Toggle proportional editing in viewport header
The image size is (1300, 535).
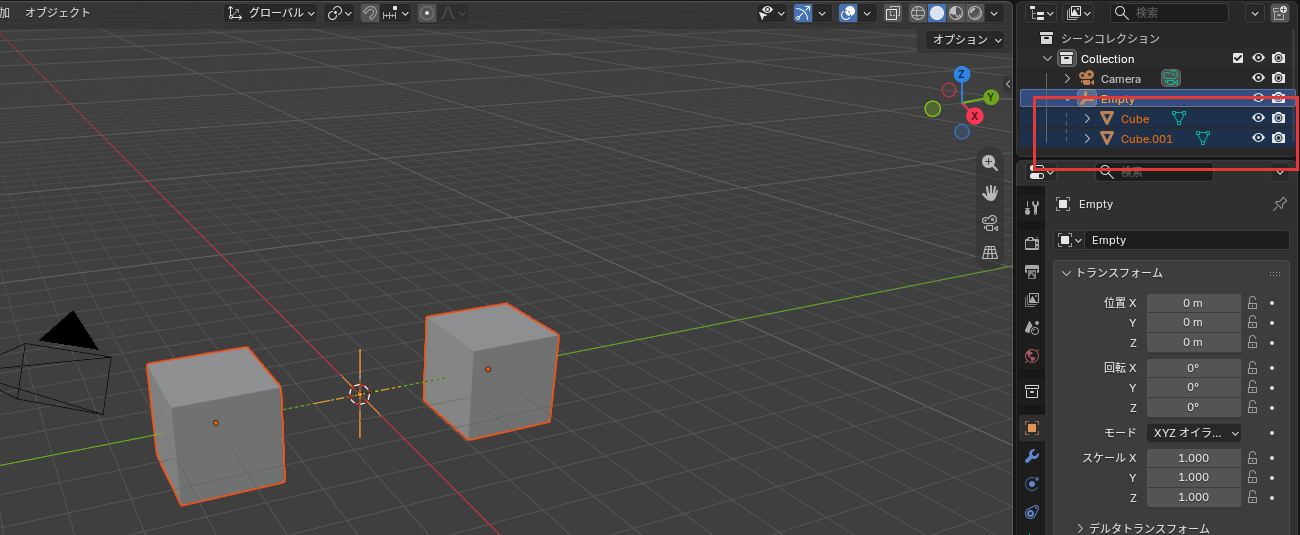coord(427,13)
